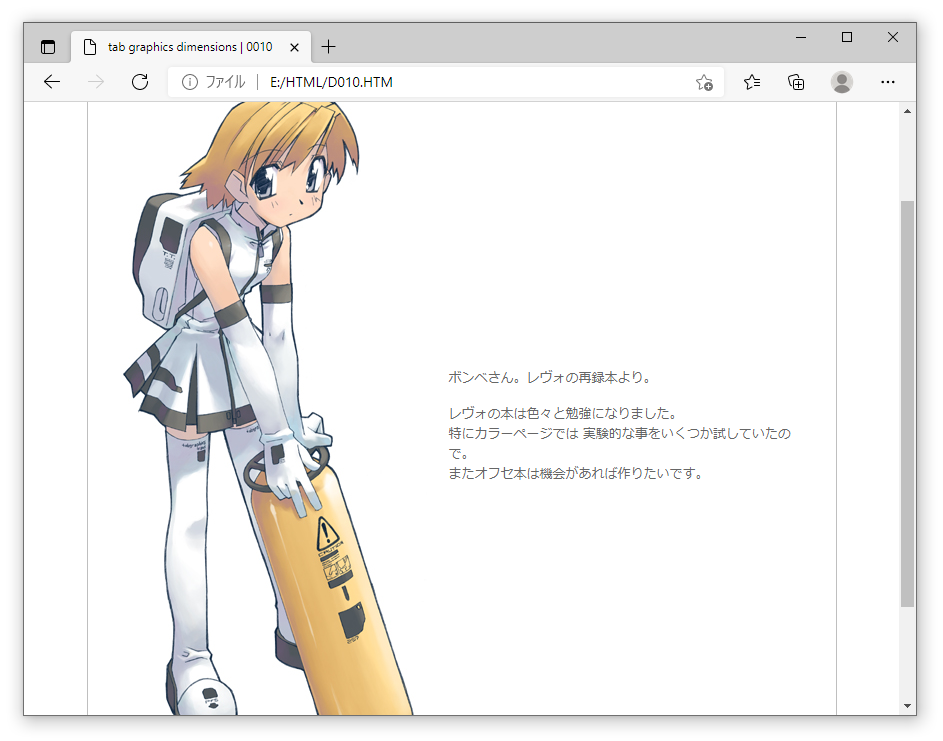Add this page to favorites star icon
Screen dimensions: 943x741
pos(704,82)
